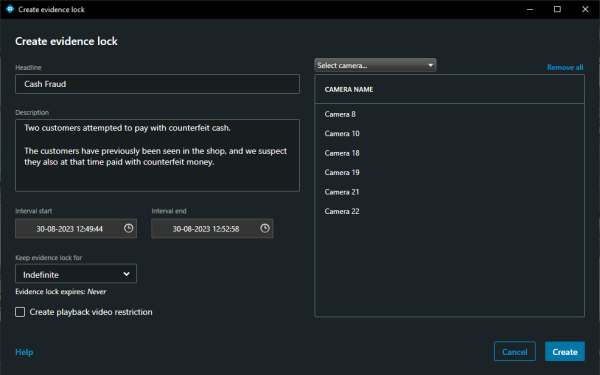Open the Keep evidence lock for dropdown
The image size is (600, 375).
[76, 274]
